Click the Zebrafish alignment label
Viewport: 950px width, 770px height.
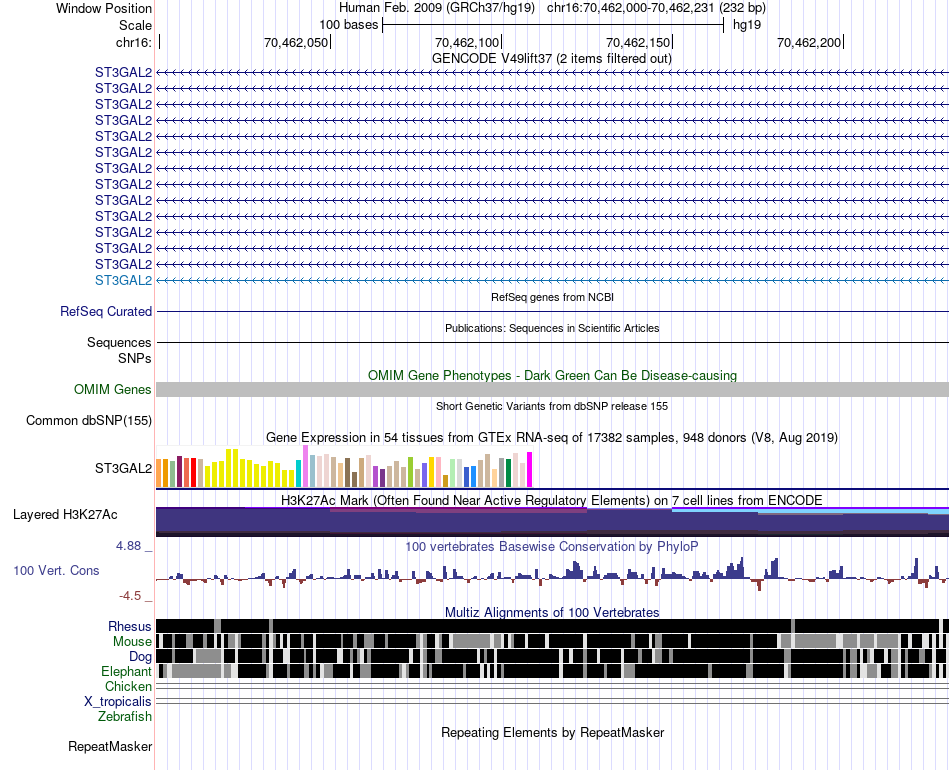pos(125,716)
